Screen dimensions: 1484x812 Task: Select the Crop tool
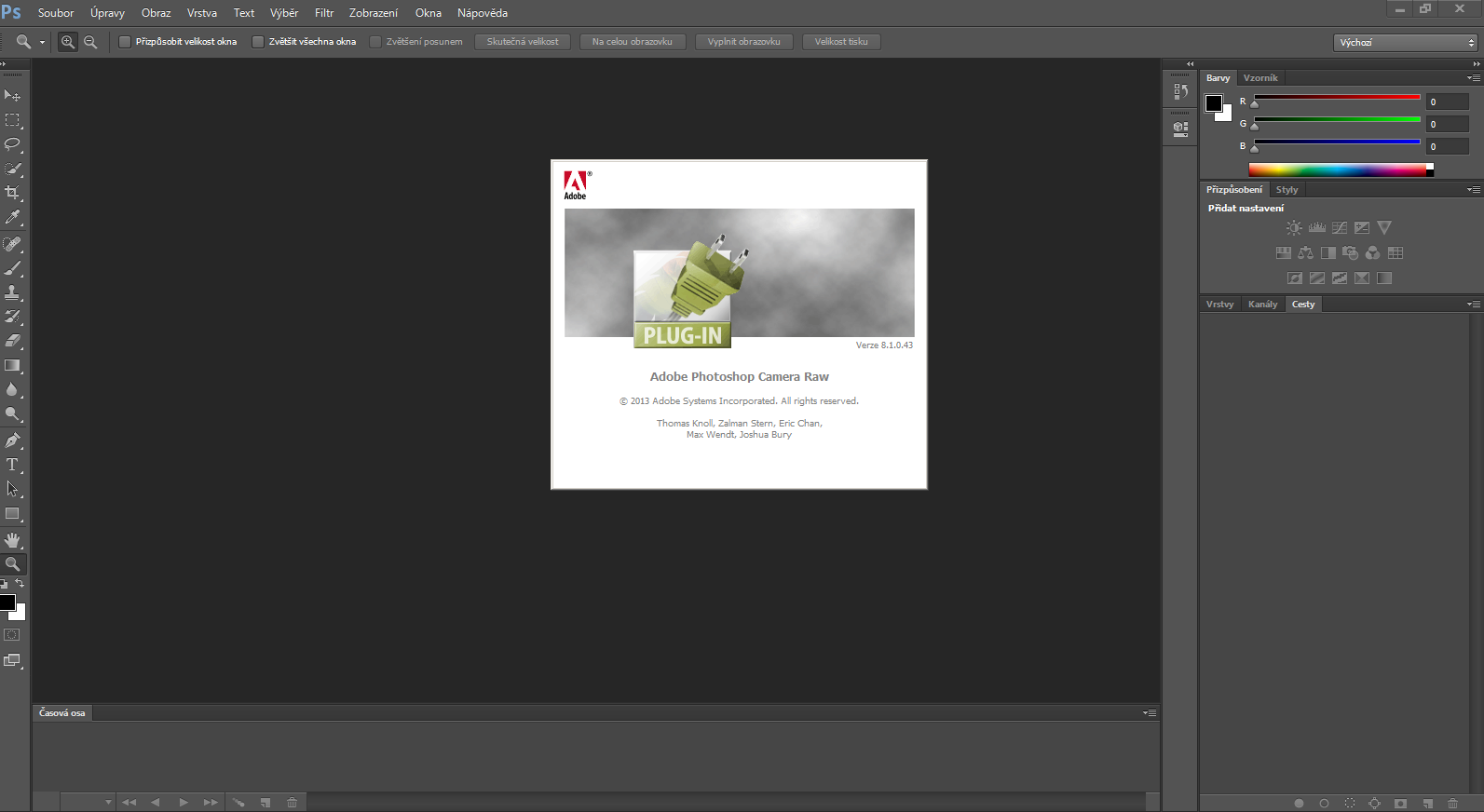point(12,193)
